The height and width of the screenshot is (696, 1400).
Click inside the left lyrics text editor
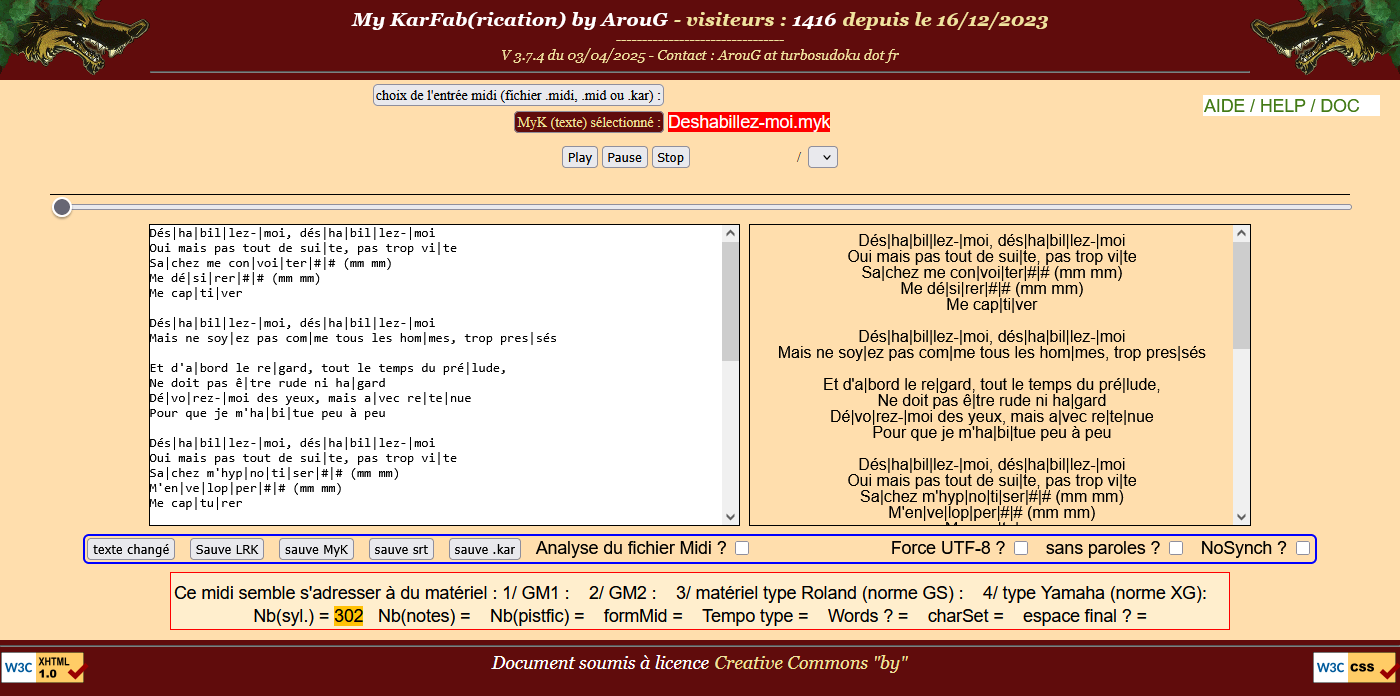(435, 374)
